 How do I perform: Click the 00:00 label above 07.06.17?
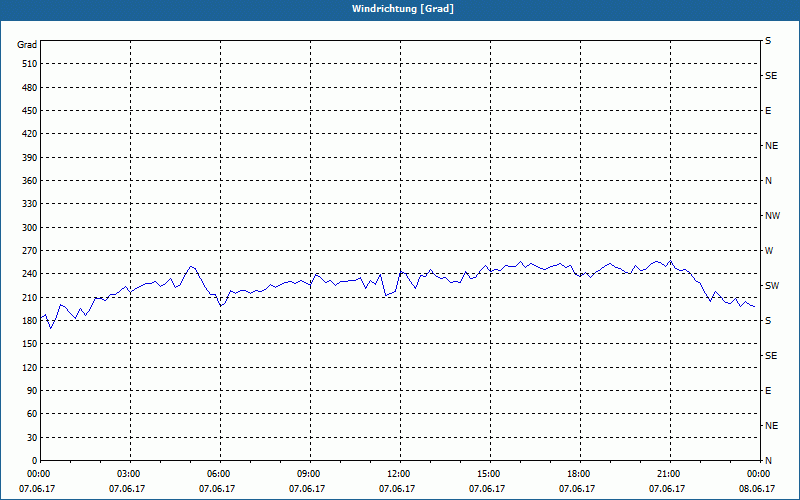[x=38, y=474]
